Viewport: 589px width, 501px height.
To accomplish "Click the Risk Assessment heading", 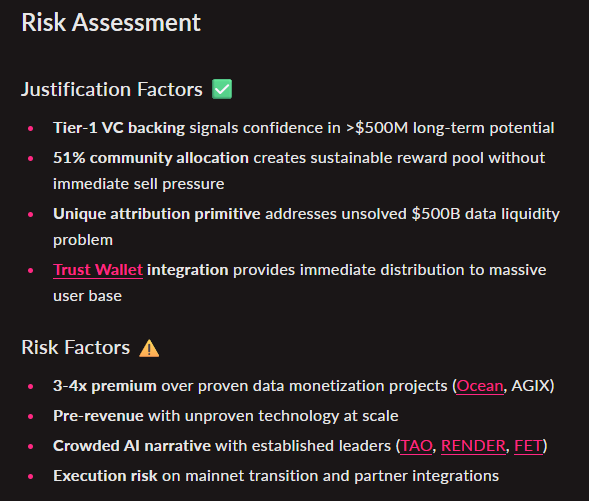I will [111, 23].
